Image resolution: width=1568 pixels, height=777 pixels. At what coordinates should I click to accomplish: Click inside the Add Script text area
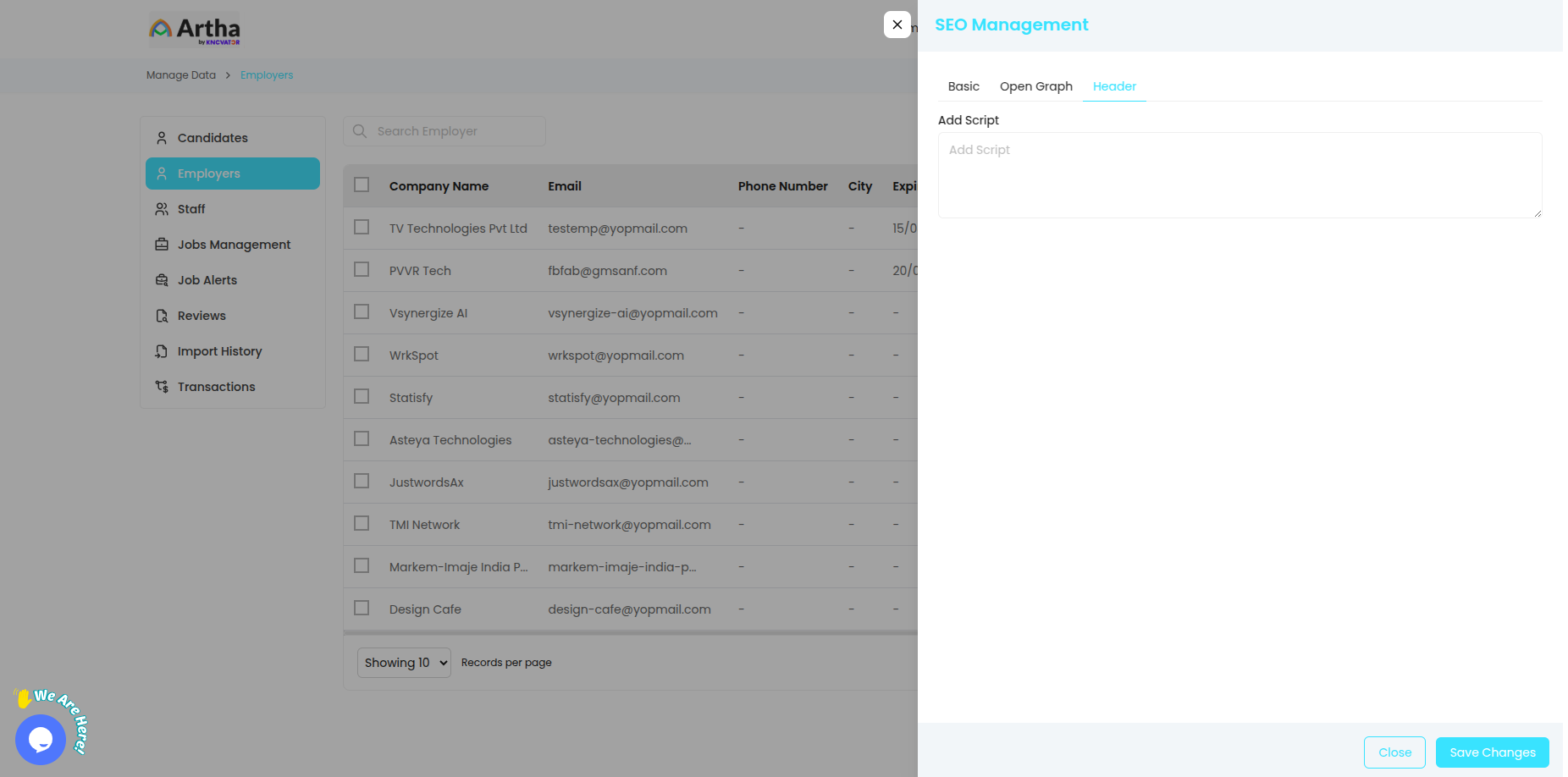[x=1239, y=175]
